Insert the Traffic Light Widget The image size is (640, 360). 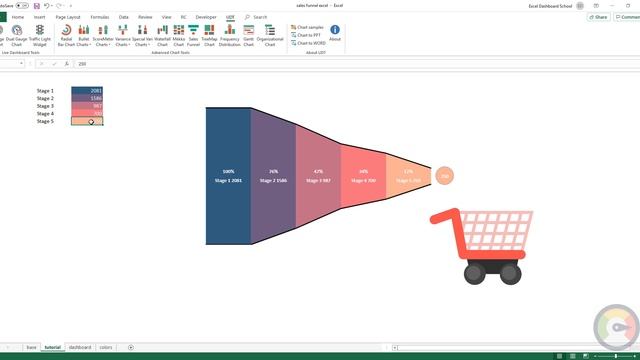click(40, 36)
